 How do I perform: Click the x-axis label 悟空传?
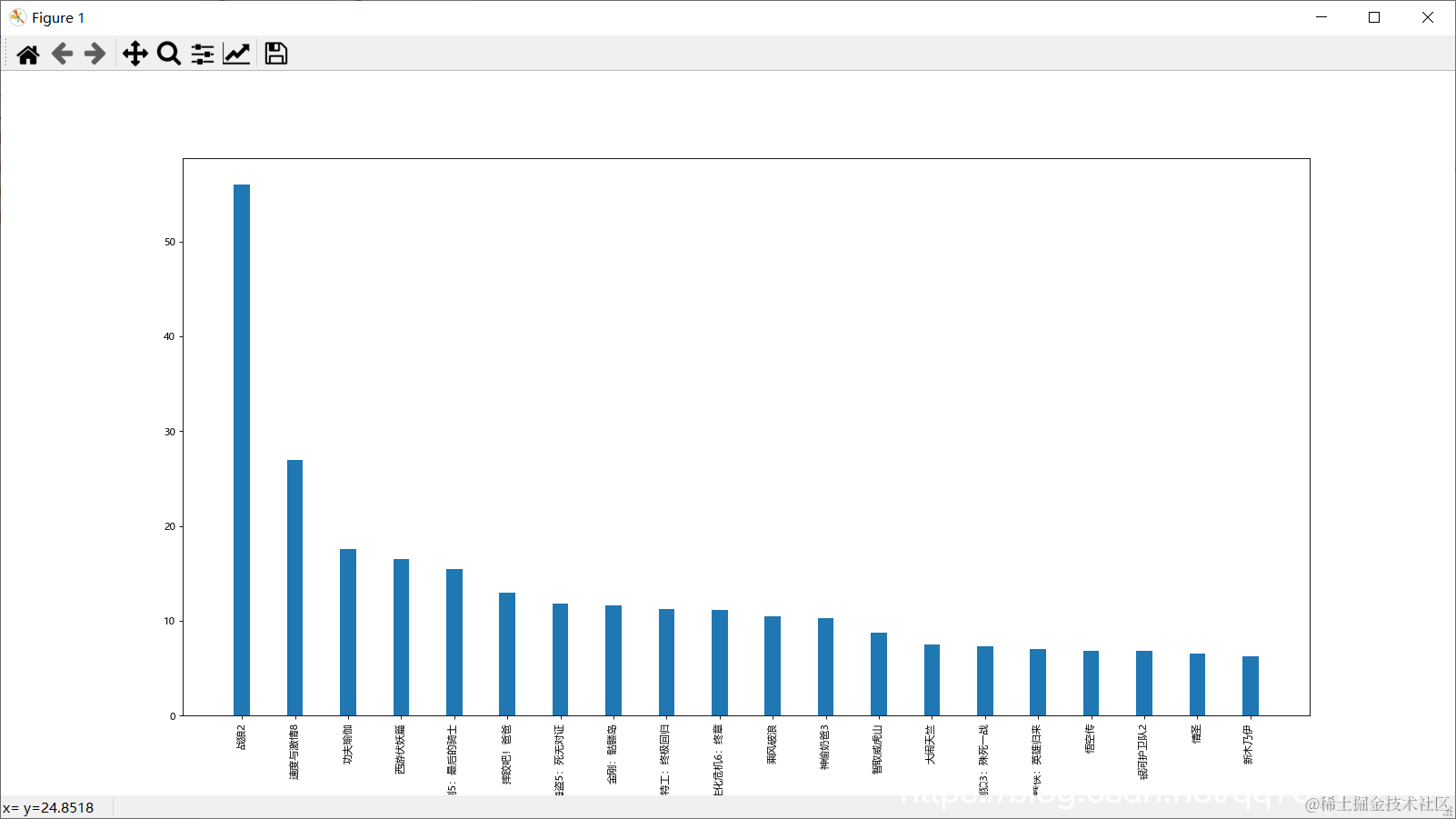[x=1091, y=739]
